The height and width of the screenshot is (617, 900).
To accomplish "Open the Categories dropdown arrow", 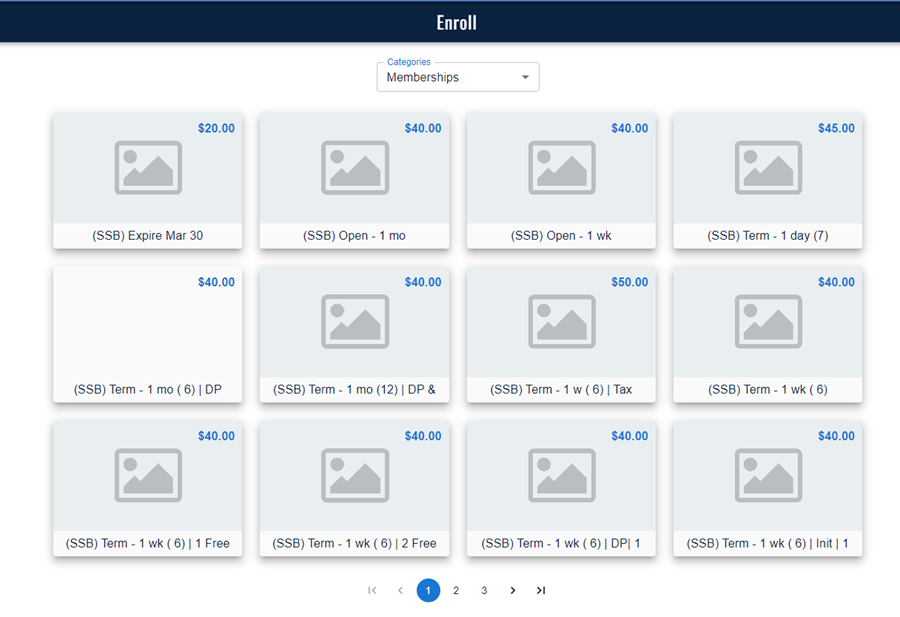I will 526,78.
